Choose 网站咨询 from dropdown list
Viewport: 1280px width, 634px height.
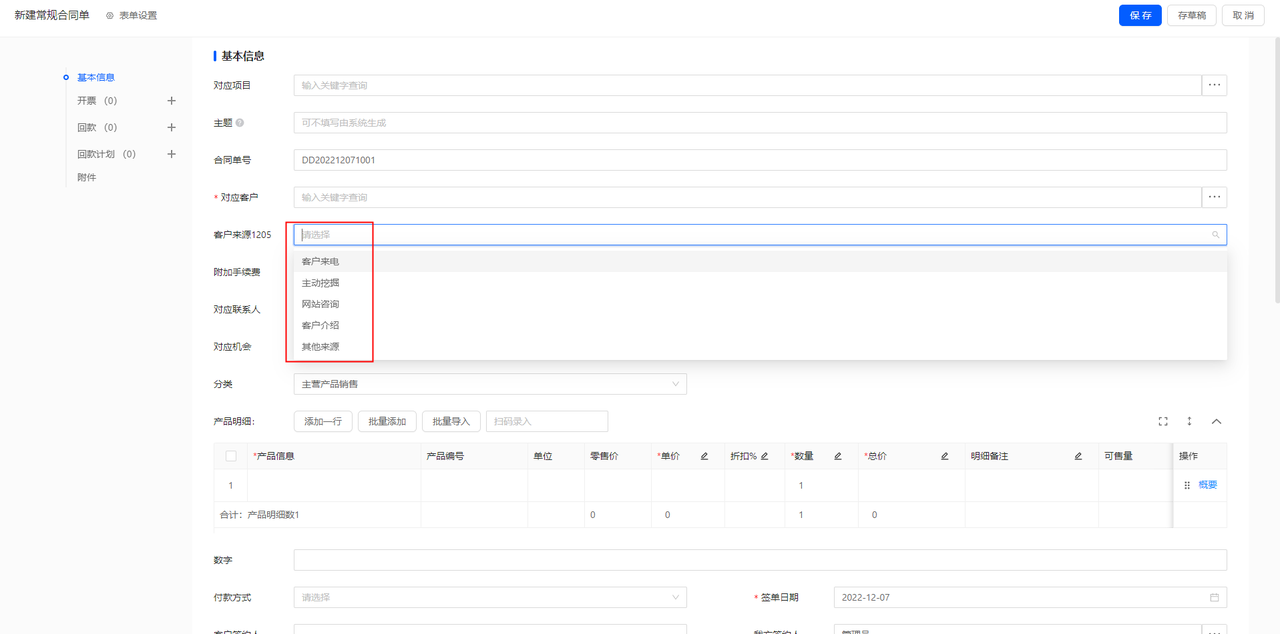(x=760, y=304)
